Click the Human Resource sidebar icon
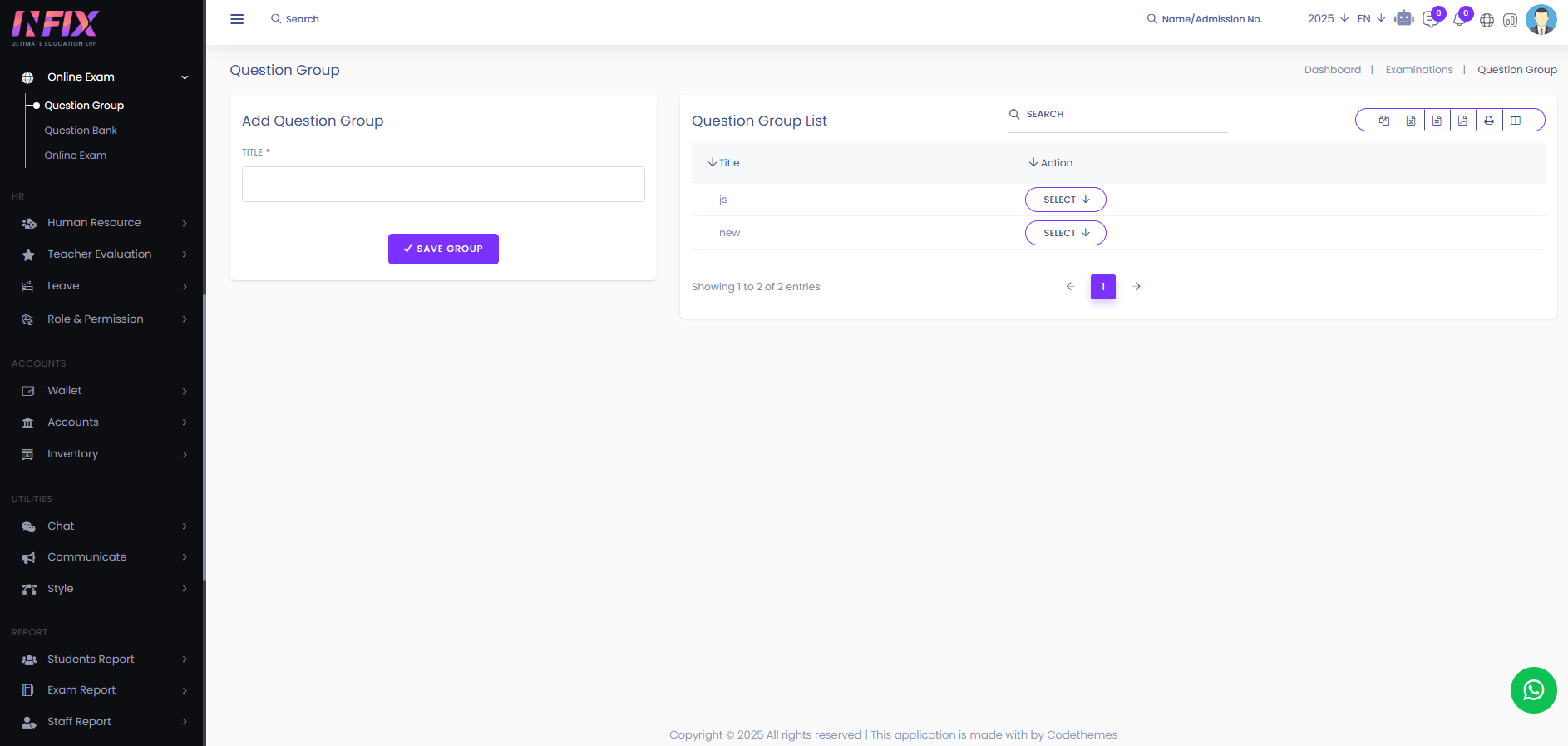Screen dimensions: 1568x746 tap(28, 223)
